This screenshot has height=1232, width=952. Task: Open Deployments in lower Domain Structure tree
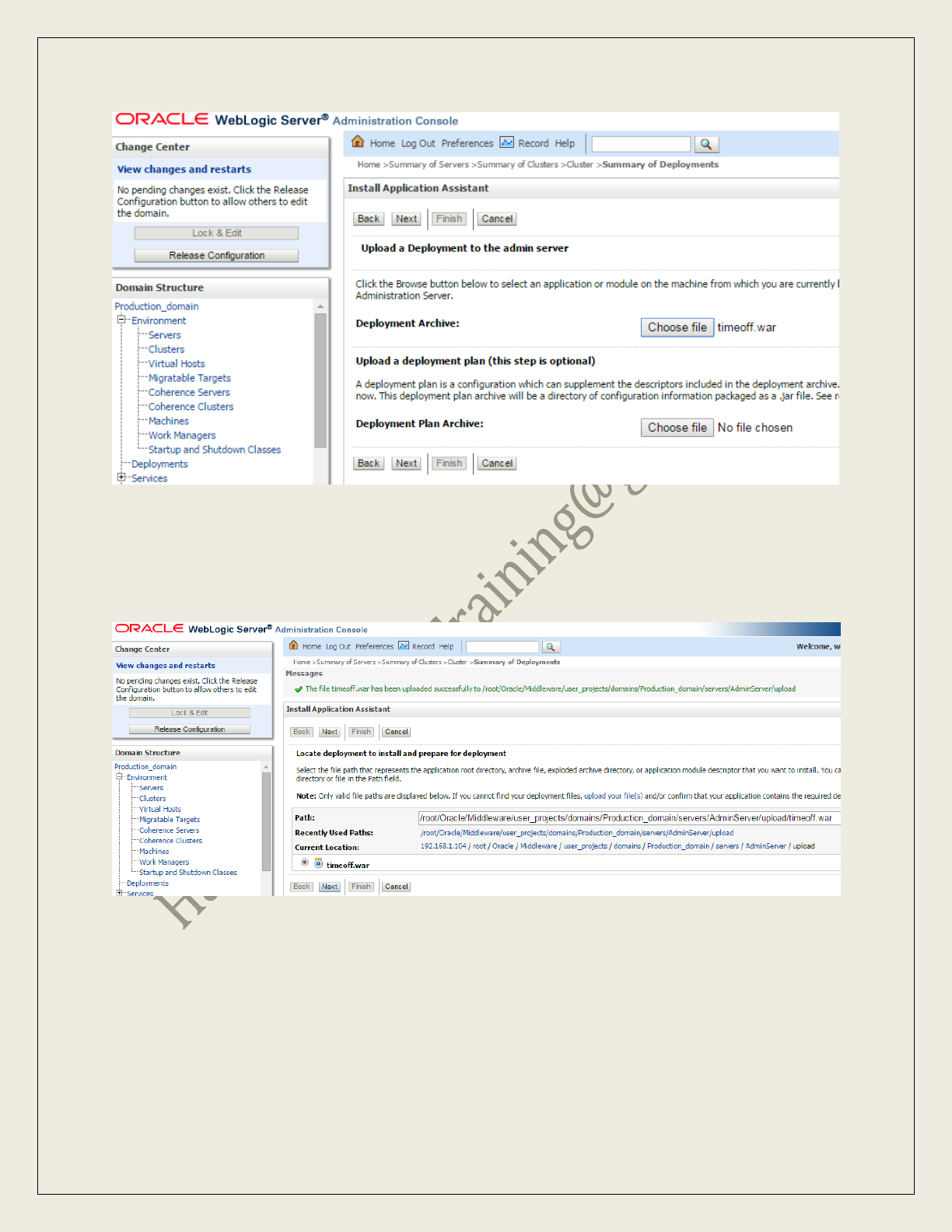tap(148, 884)
